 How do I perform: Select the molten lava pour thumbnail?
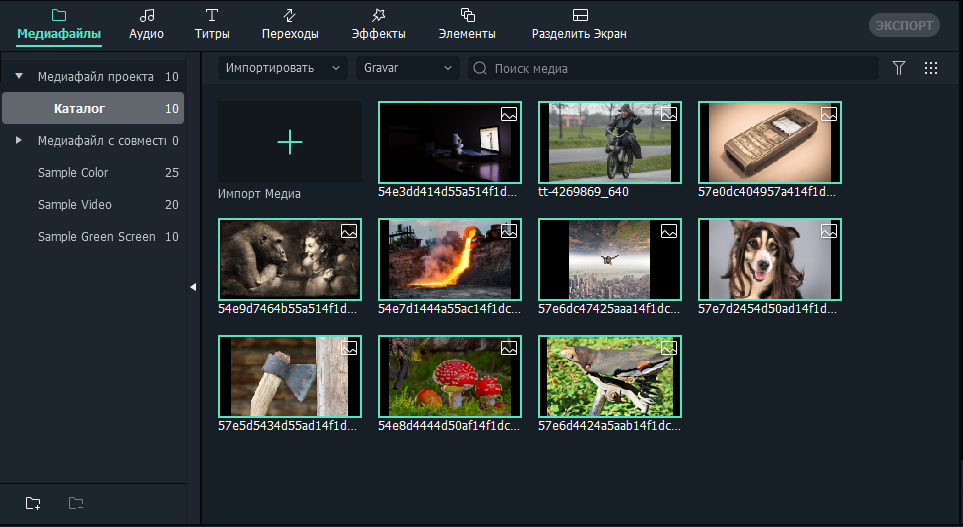tap(450, 259)
